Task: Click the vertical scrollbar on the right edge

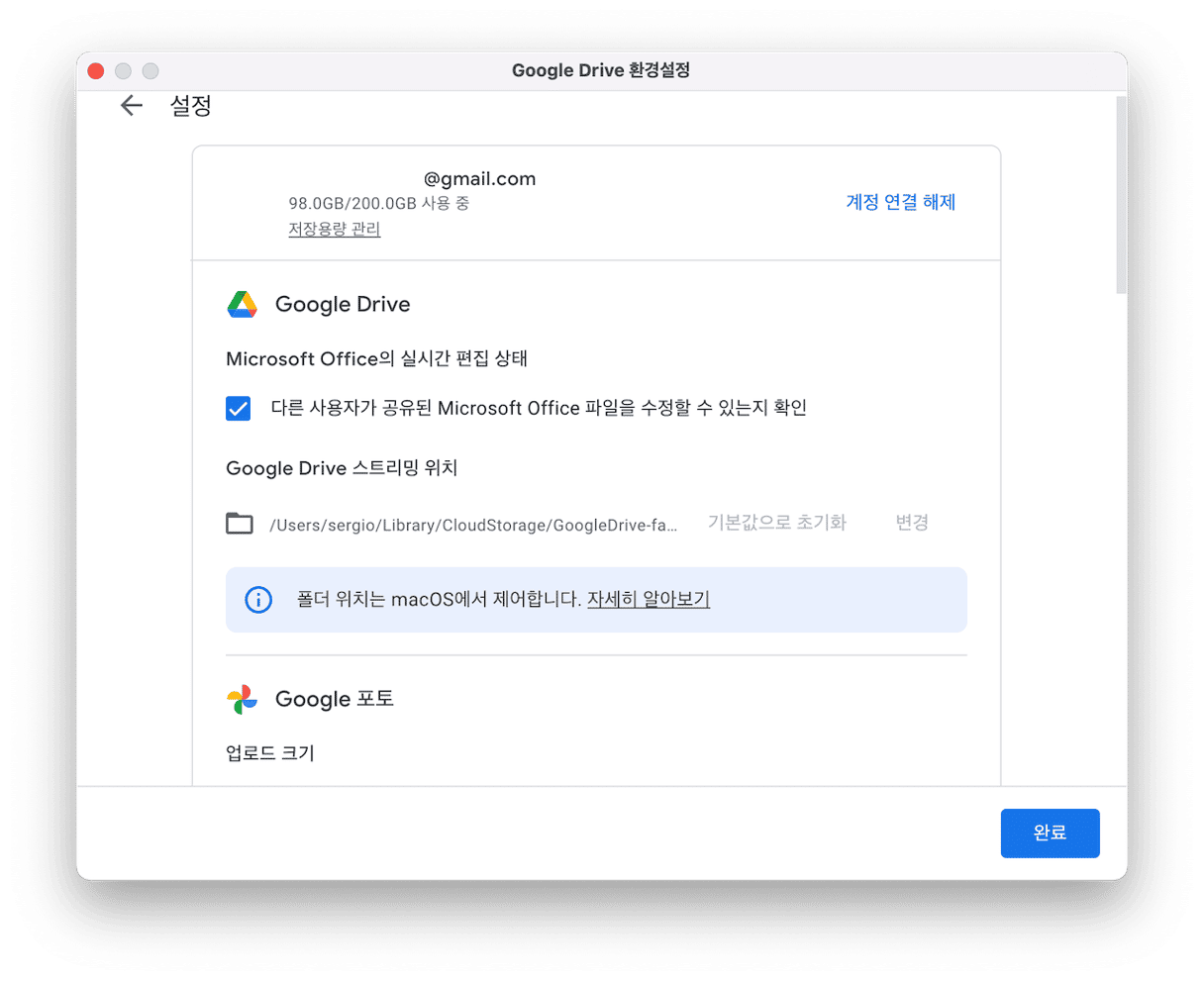Action: point(1121,196)
